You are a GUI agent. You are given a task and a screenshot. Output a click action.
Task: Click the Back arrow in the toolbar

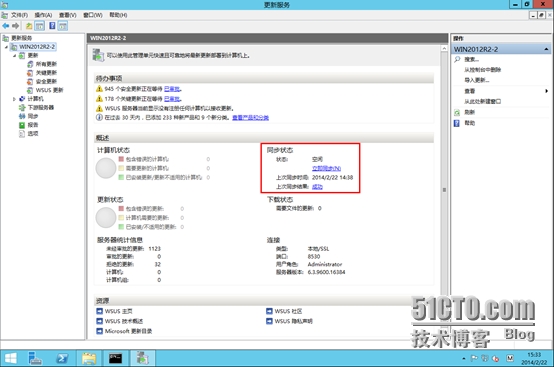[x=6, y=26]
